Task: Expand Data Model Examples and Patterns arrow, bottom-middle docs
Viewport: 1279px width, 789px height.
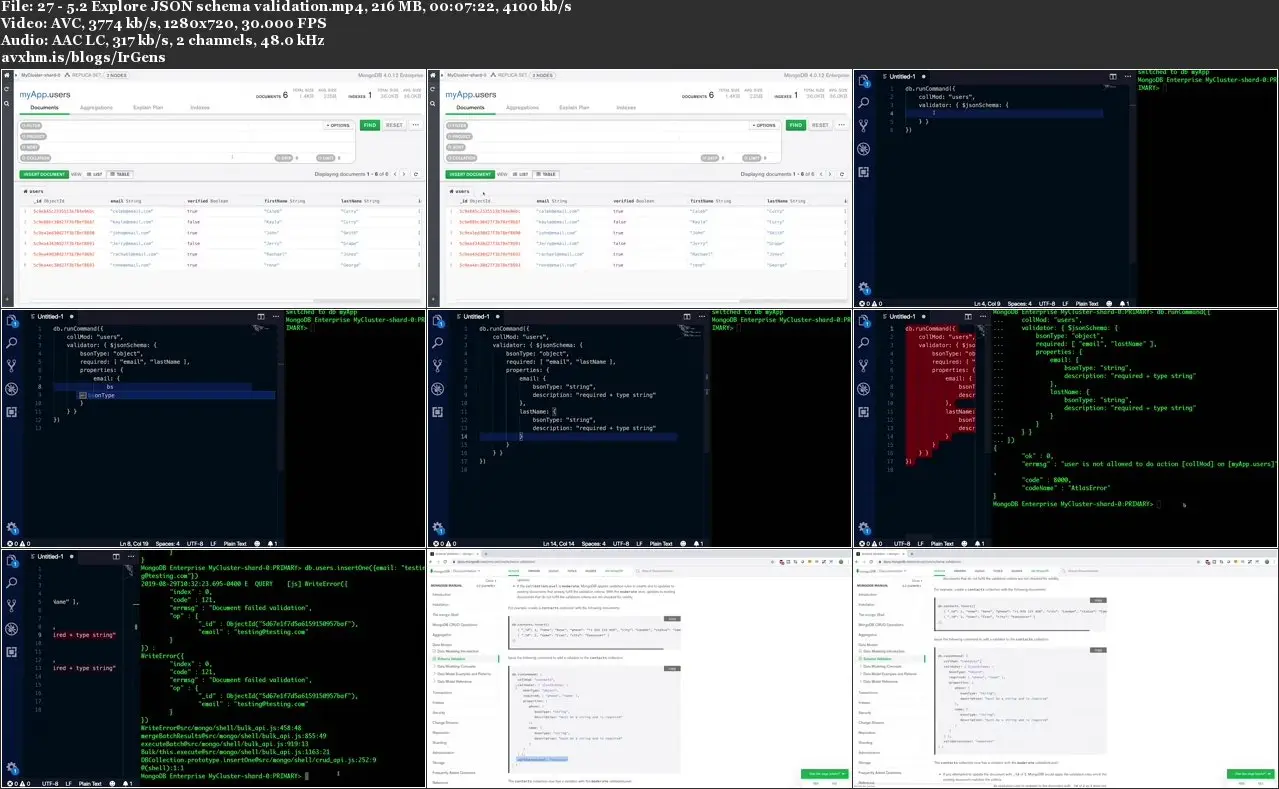Action: pos(434,674)
